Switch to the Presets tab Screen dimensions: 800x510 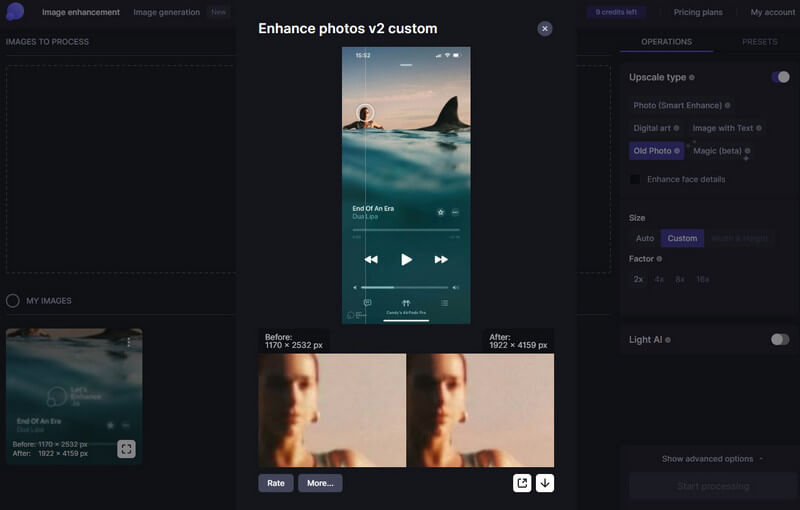coord(759,42)
